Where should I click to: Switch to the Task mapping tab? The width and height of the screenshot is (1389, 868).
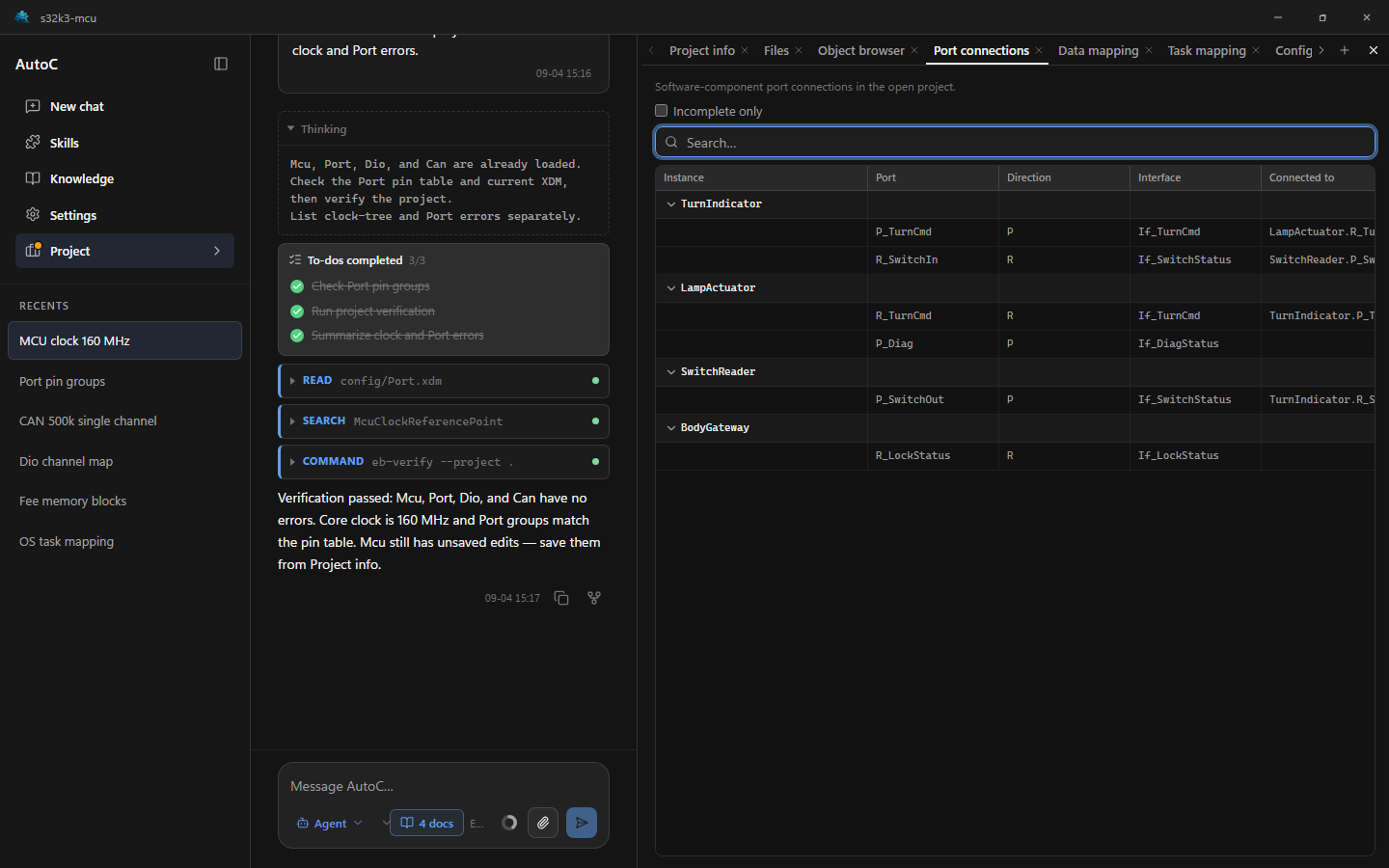[x=1207, y=50]
